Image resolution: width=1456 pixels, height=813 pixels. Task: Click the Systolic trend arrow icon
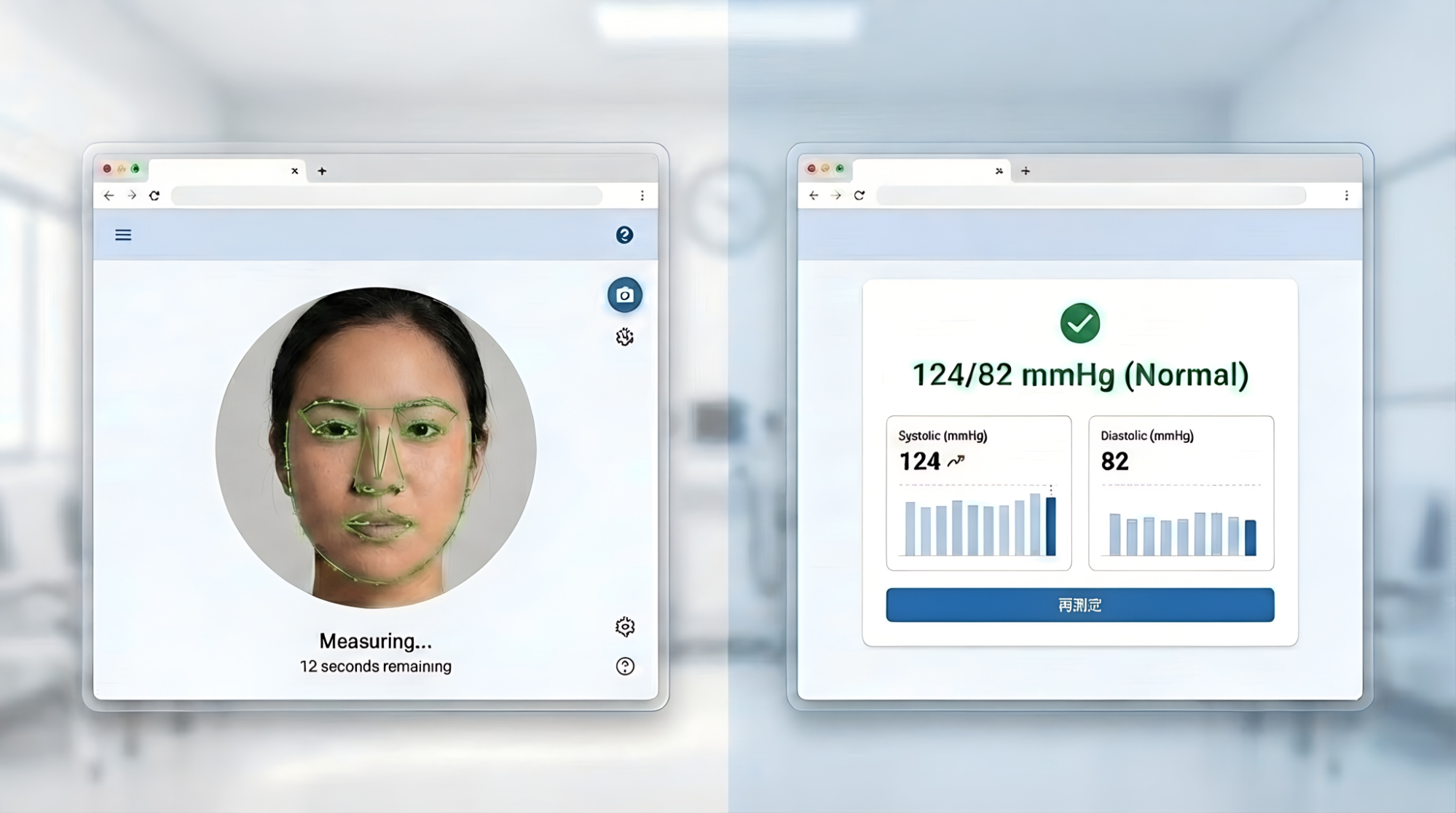(956, 460)
